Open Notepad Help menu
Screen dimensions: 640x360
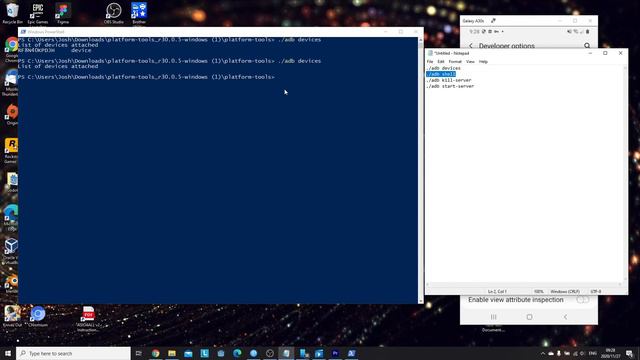click(x=483, y=62)
